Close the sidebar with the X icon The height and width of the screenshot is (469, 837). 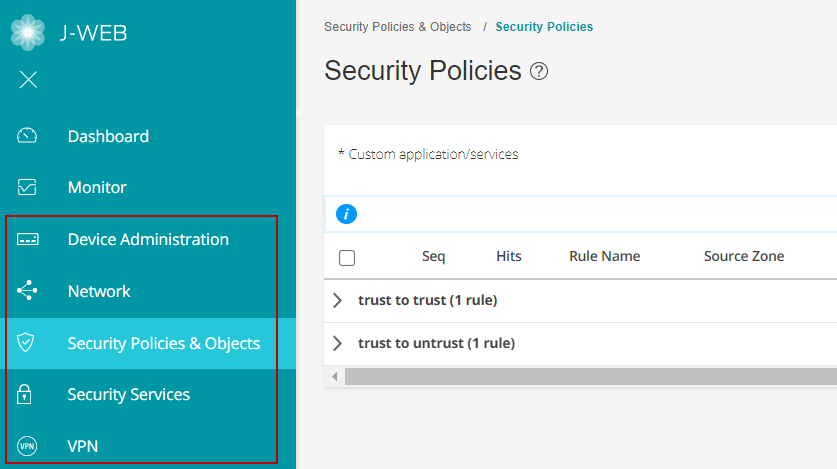pos(28,80)
